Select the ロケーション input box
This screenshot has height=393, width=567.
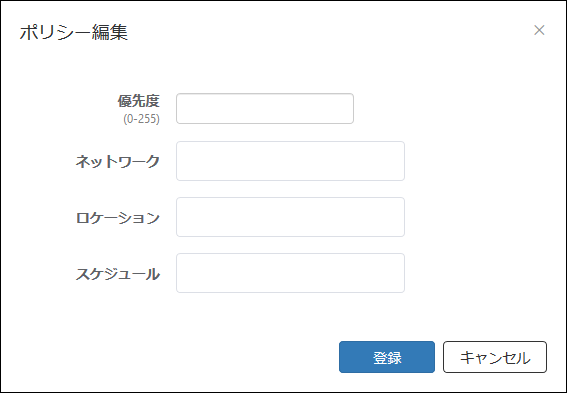[290, 217]
